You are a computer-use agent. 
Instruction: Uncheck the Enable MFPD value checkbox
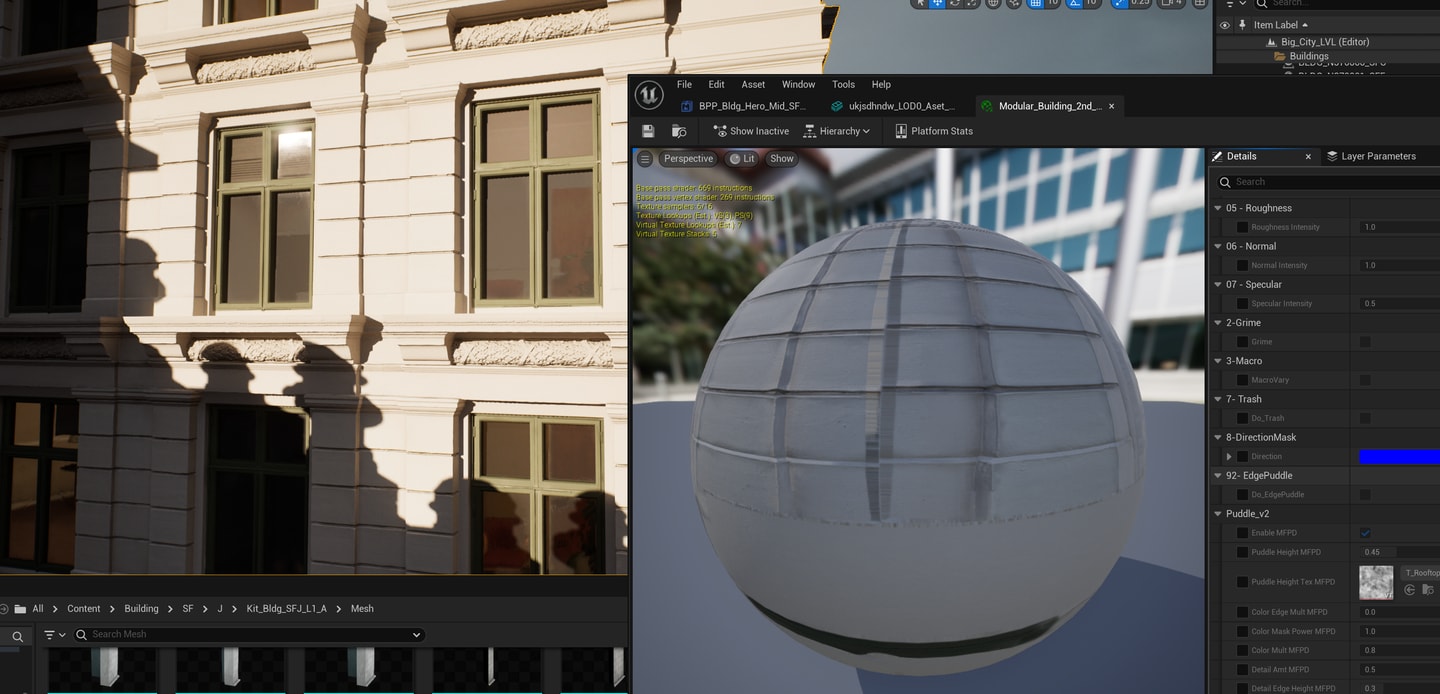1365,533
